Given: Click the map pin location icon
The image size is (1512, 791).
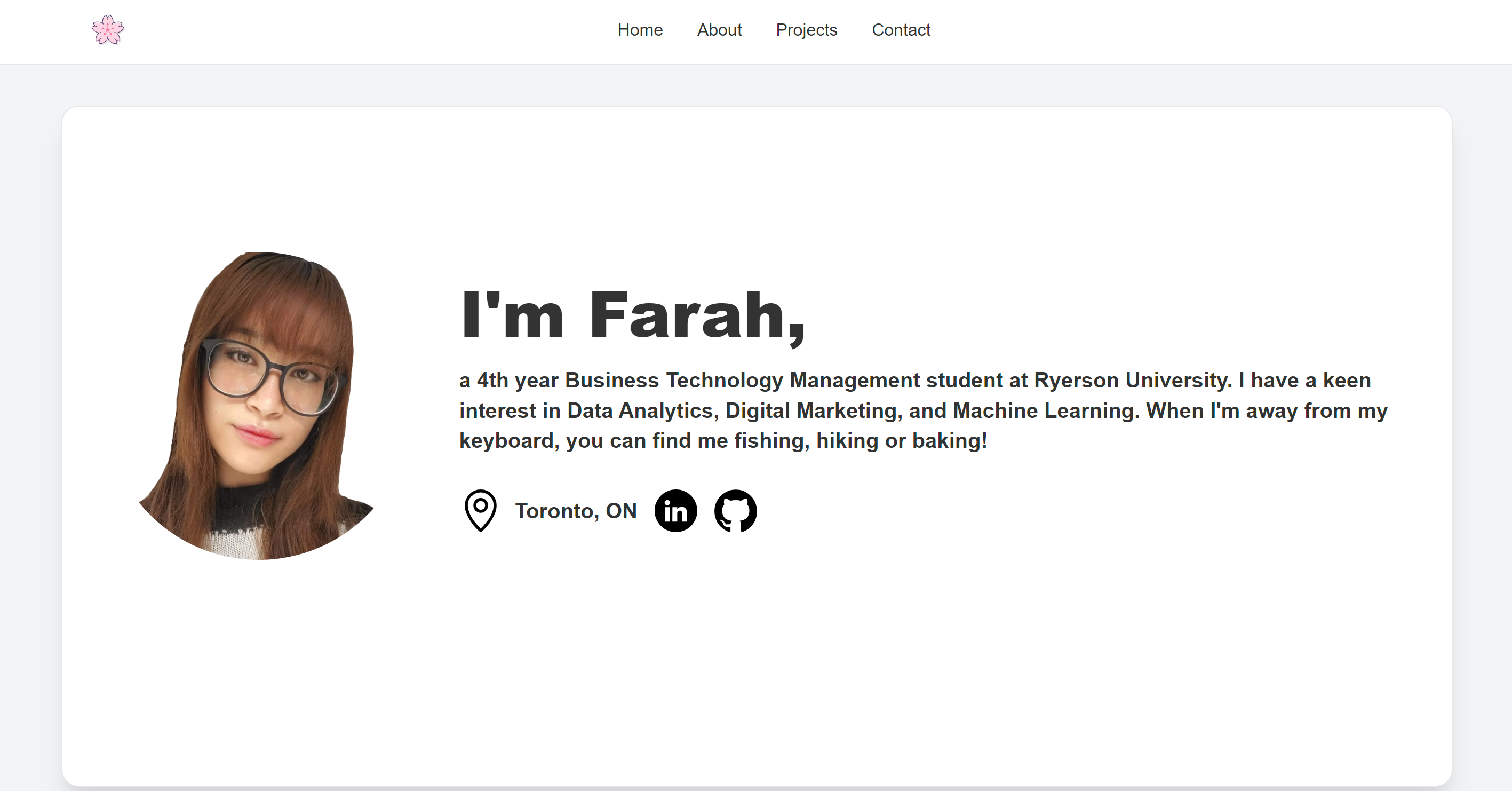Looking at the screenshot, I should [481, 511].
